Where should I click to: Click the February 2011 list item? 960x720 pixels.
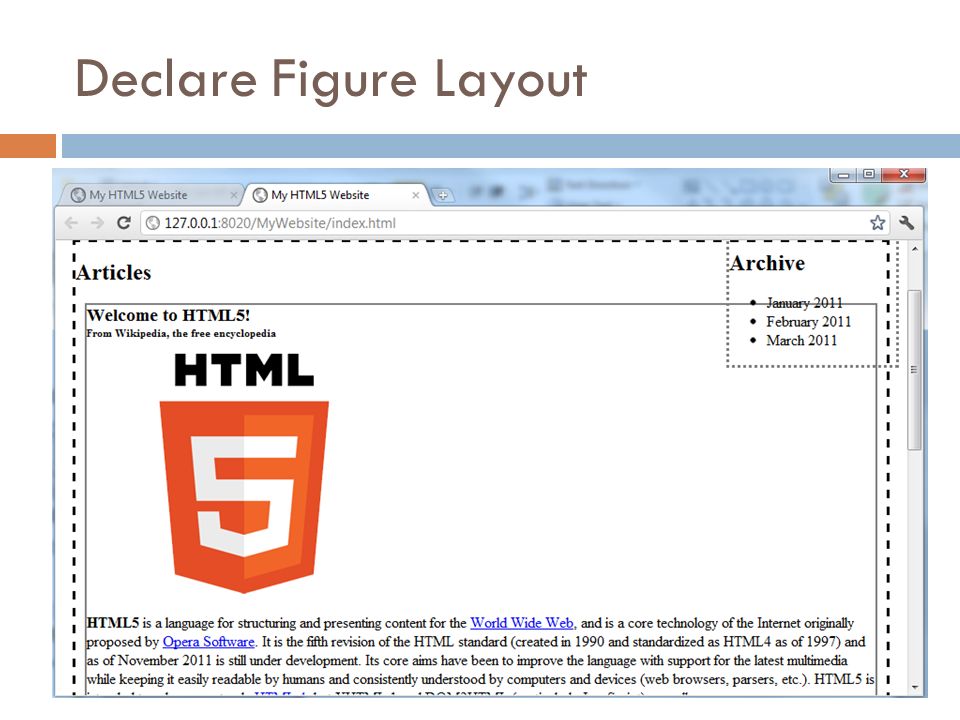click(809, 322)
